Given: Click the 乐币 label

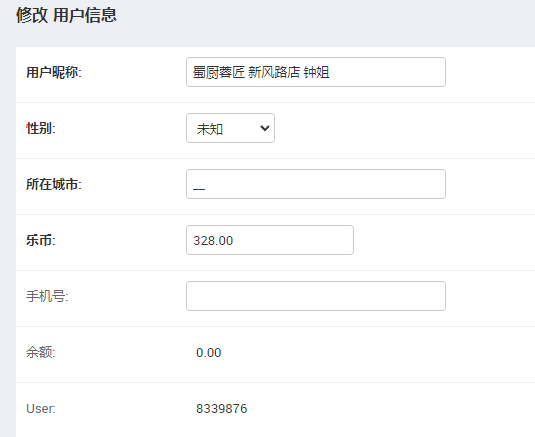Looking at the screenshot, I should pos(41,240).
